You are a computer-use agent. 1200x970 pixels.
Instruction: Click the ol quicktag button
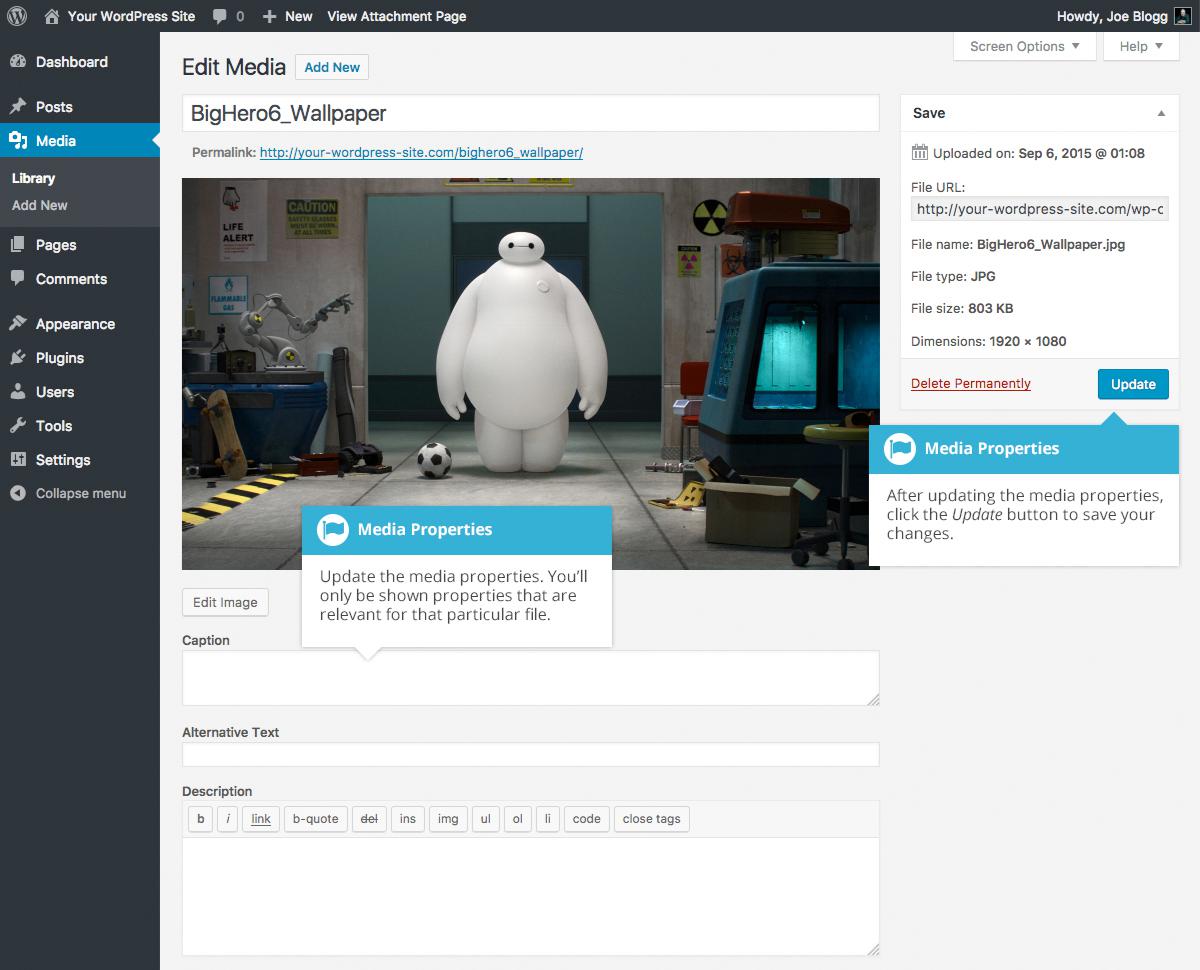click(x=517, y=819)
